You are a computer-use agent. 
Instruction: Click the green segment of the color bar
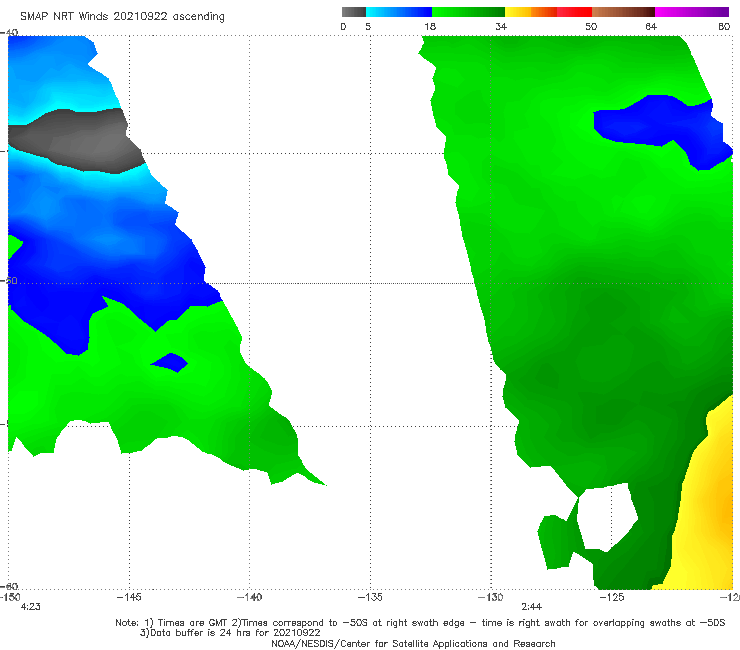click(x=468, y=12)
